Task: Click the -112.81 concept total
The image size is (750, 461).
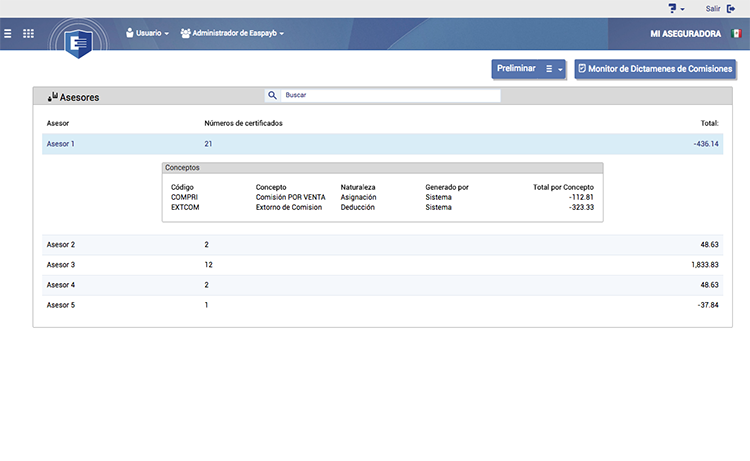Action: coord(581,197)
